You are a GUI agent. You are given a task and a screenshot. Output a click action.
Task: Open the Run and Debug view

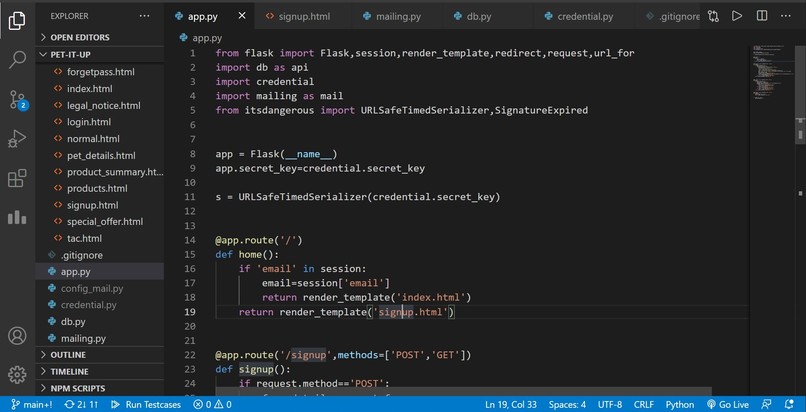(17, 139)
